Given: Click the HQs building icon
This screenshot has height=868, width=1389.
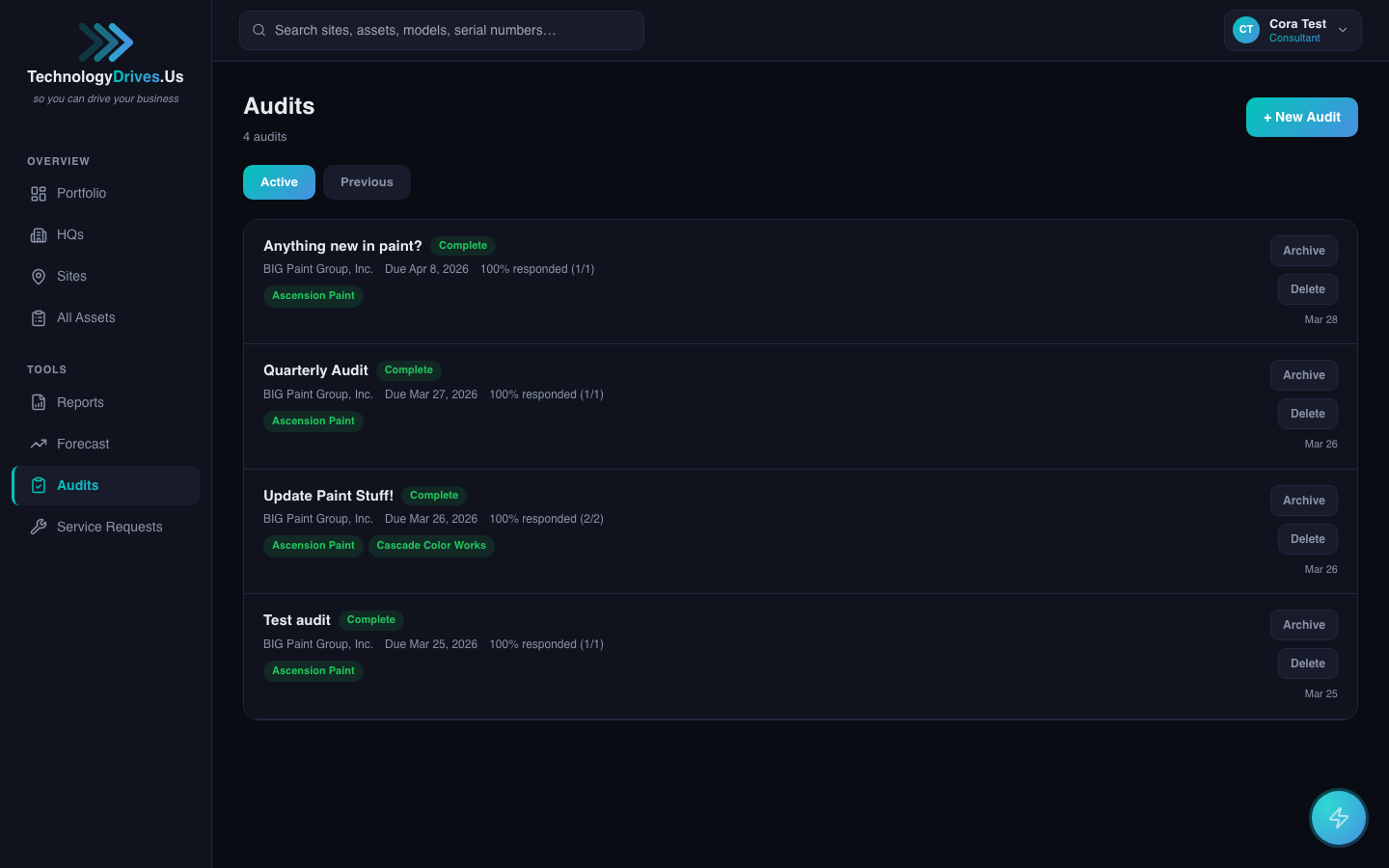Looking at the screenshot, I should click(x=39, y=235).
